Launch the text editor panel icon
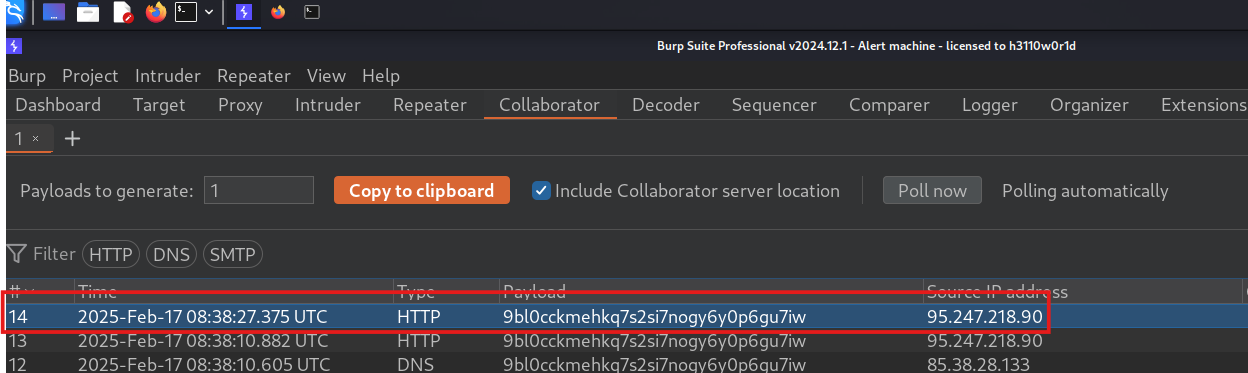This screenshot has height=373, width=1248. click(x=122, y=12)
